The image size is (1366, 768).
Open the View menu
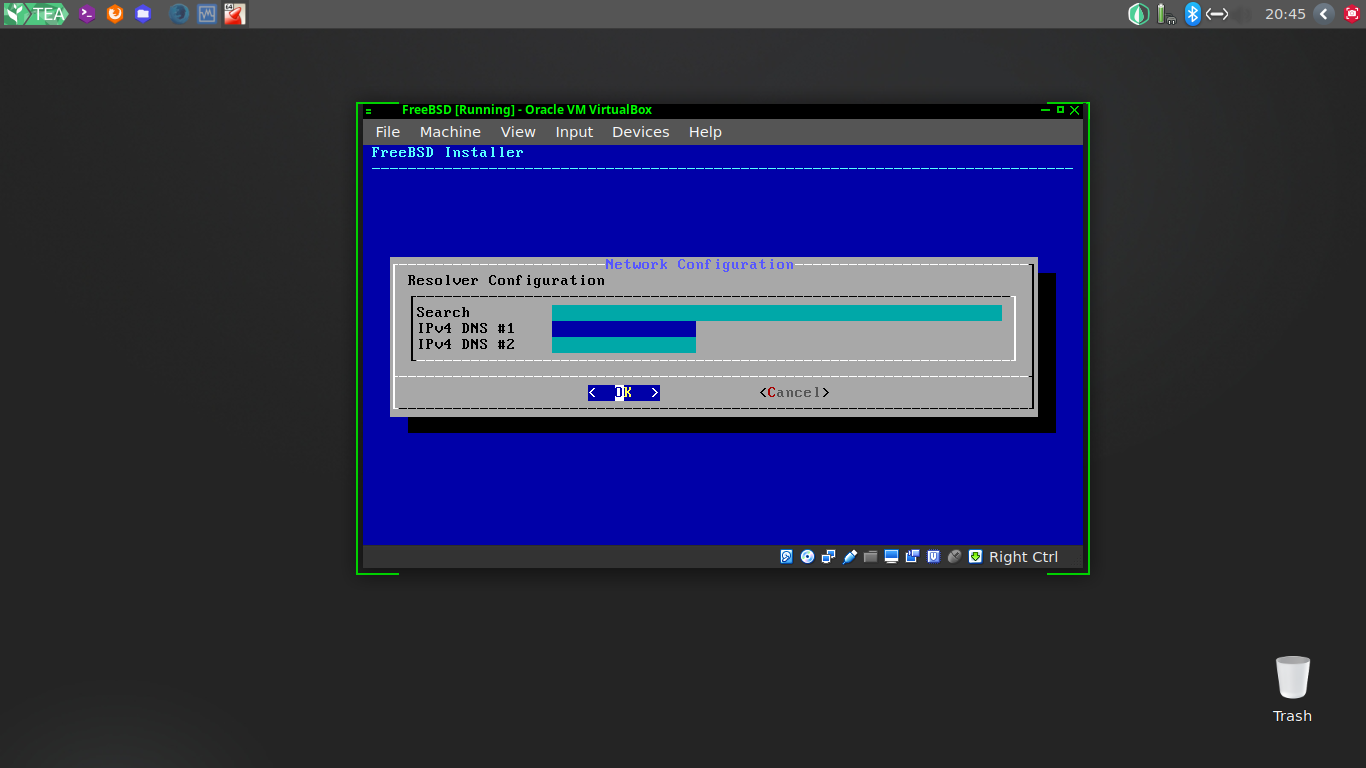click(x=518, y=132)
